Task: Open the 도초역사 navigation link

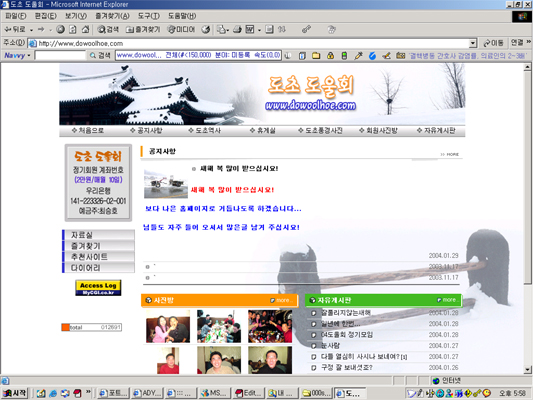Action: (x=205, y=131)
